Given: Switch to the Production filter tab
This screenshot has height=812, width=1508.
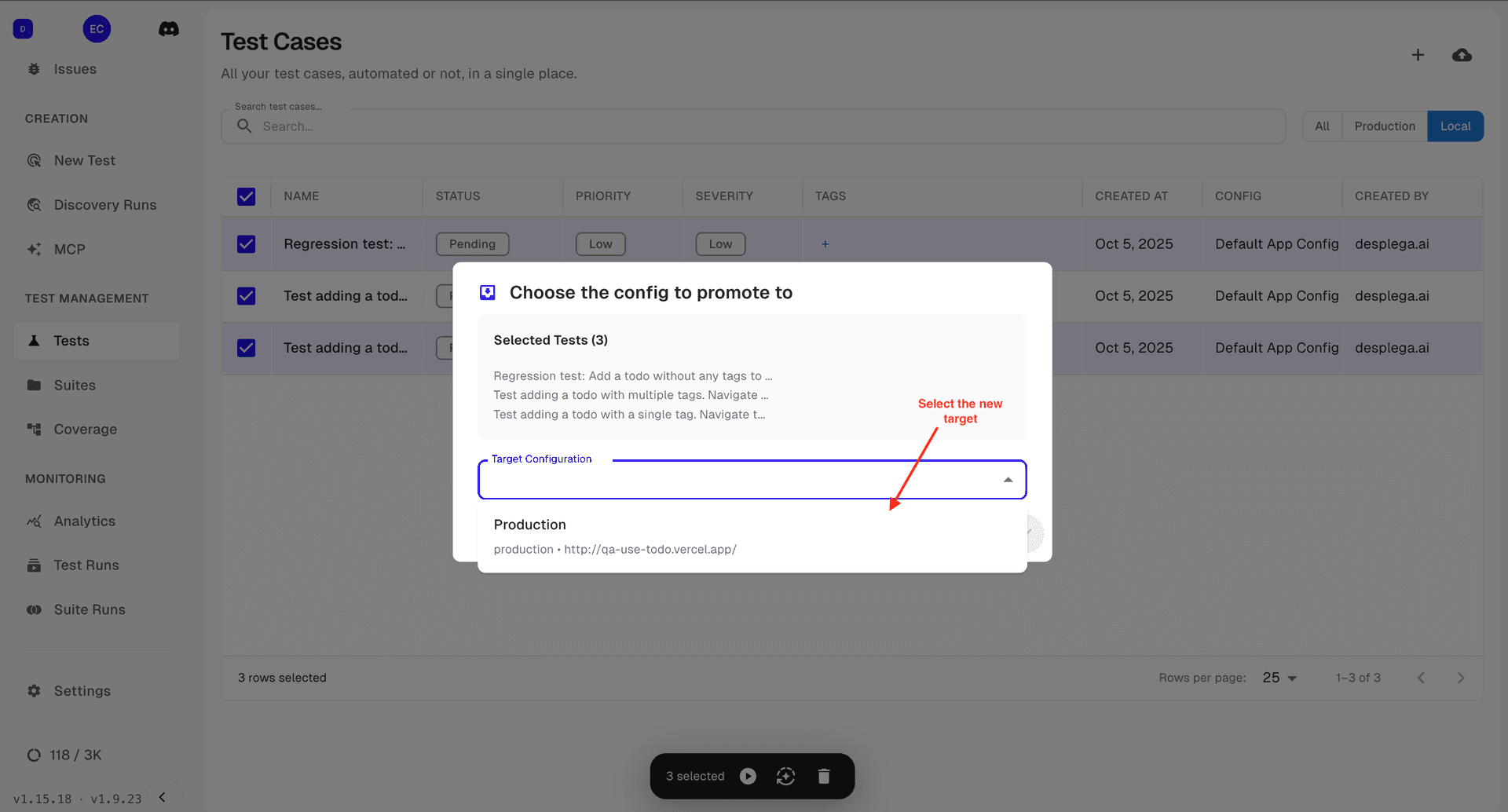Looking at the screenshot, I should 1384,126.
